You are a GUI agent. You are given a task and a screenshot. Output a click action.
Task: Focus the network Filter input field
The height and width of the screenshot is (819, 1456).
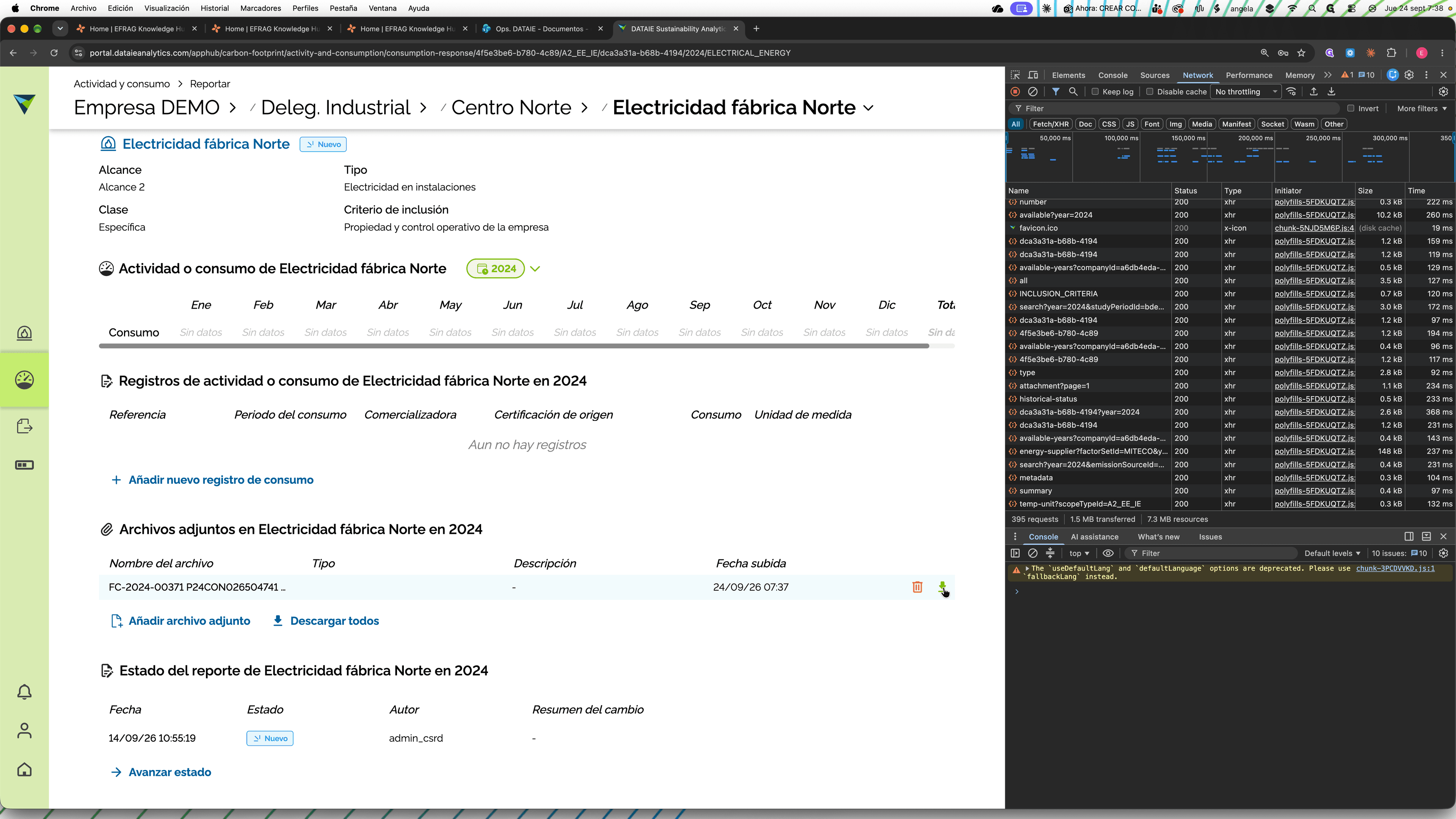coord(1175,108)
